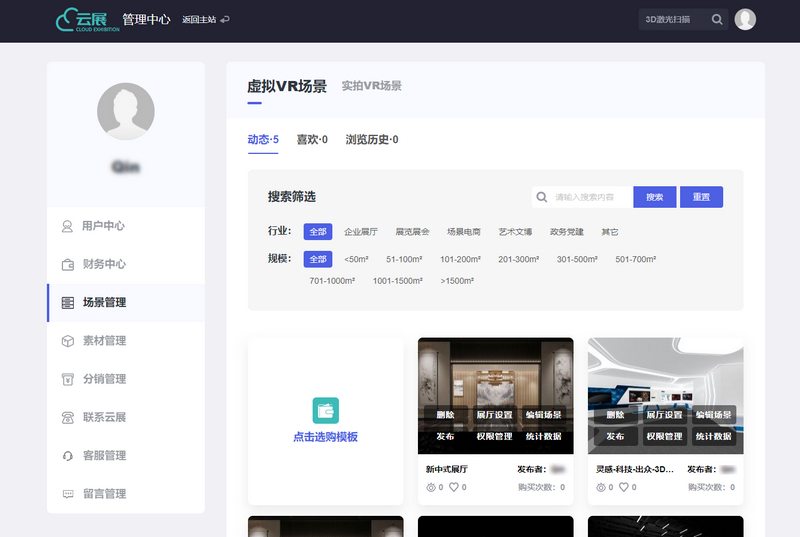Image resolution: width=800 pixels, height=537 pixels.
Task: Click the 云展 Cloud Exhibition logo
Action: point(87,20)
